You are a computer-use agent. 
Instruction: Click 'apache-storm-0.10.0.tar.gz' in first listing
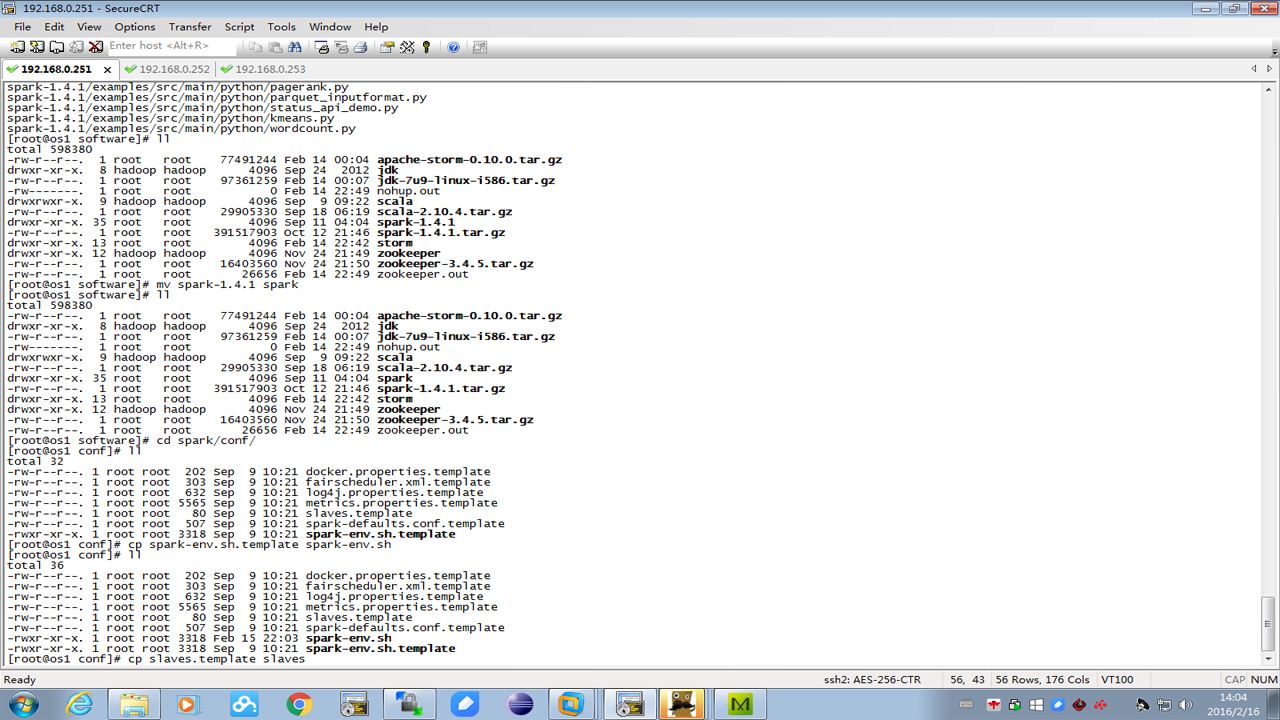pos(469,160)
